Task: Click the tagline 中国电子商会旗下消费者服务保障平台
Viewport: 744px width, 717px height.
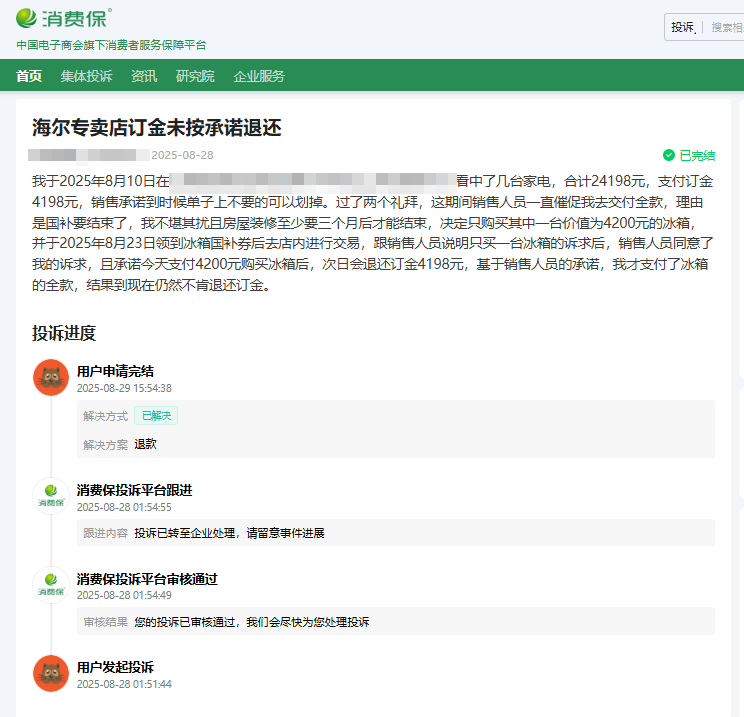Action: click(x=112, y=45)
